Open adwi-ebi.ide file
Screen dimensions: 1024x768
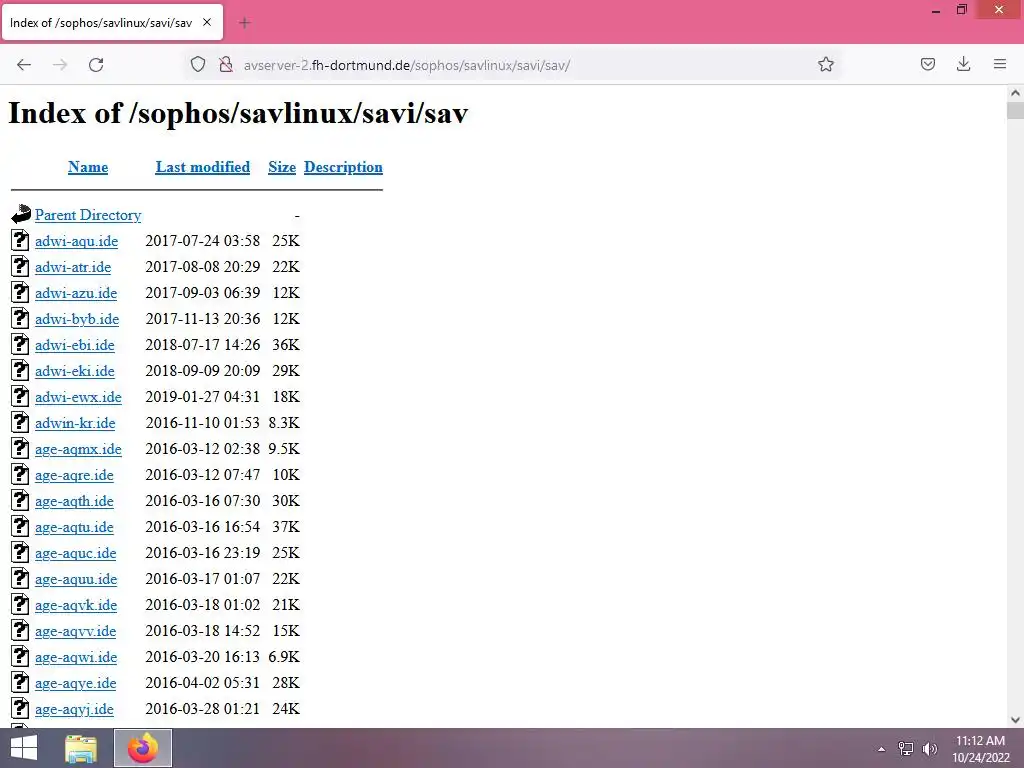click(74, 345)
